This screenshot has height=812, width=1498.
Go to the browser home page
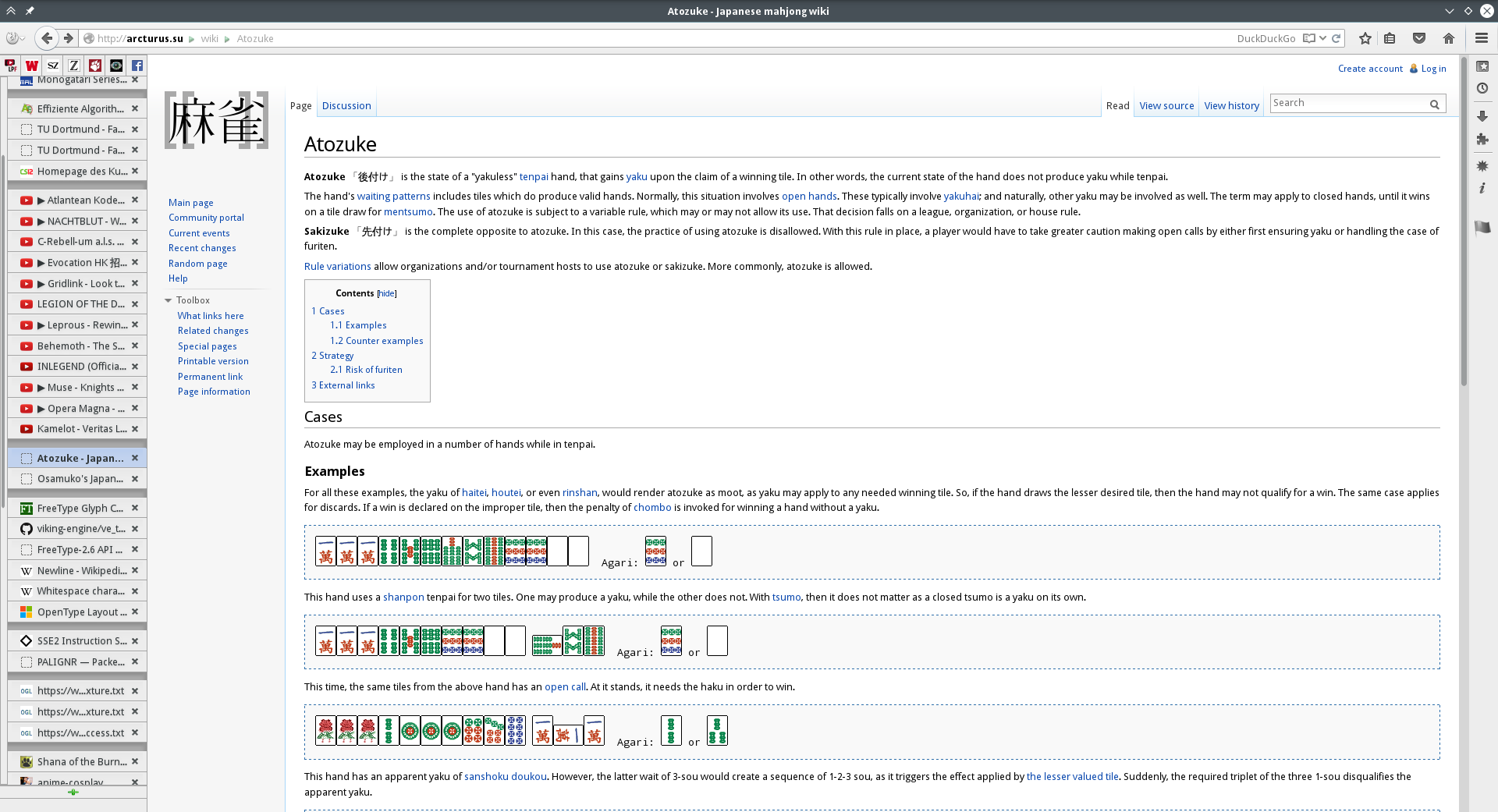[1449, 38]
